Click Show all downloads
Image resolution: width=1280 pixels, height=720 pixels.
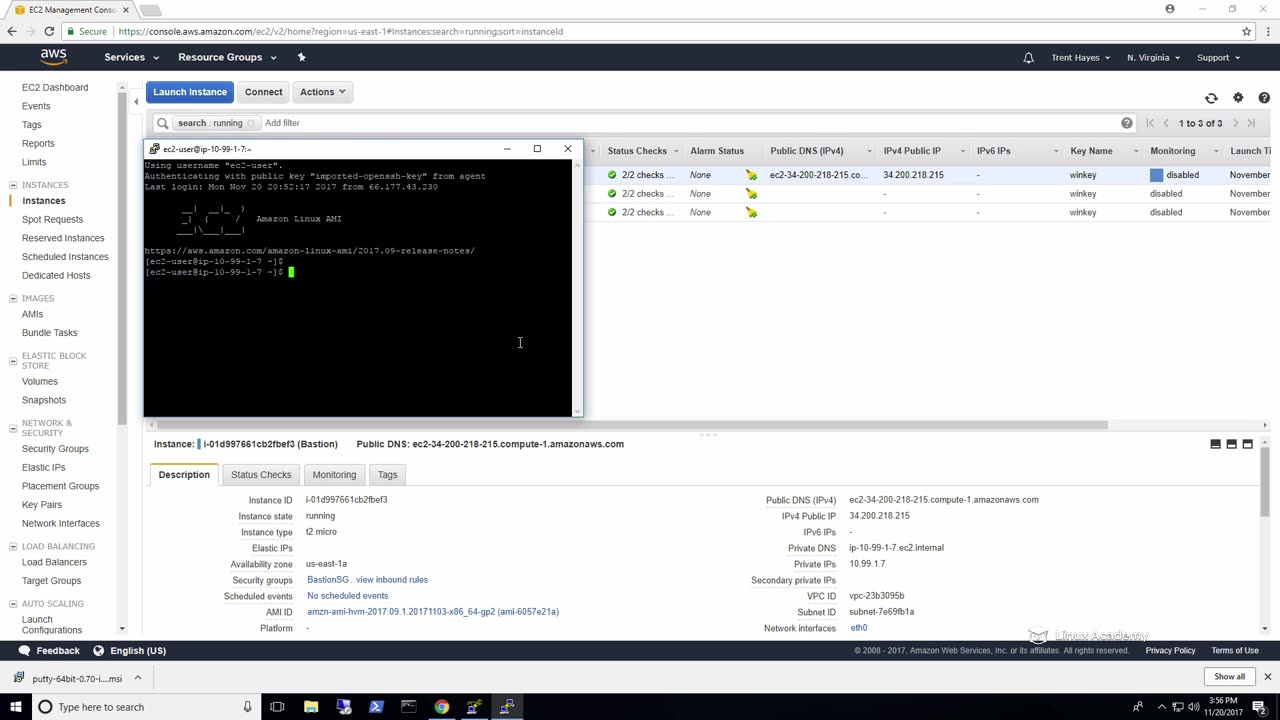tap(1229, 677)
